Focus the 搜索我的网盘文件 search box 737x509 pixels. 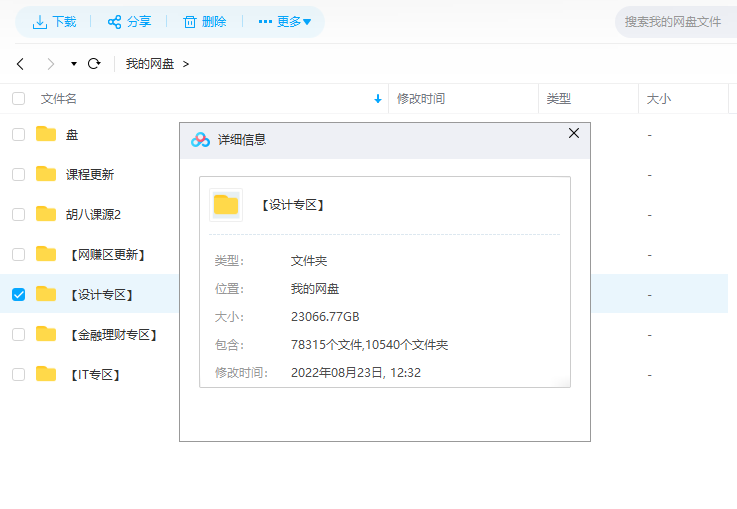(x=673, y=21)
